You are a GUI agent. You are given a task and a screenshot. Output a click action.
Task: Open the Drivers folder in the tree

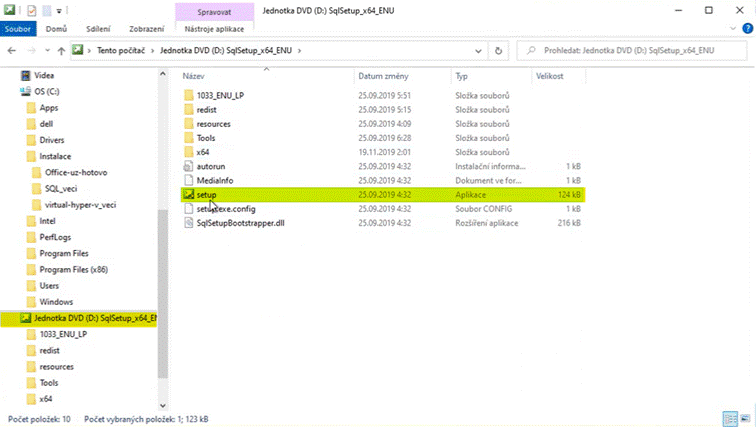point(52,140)
